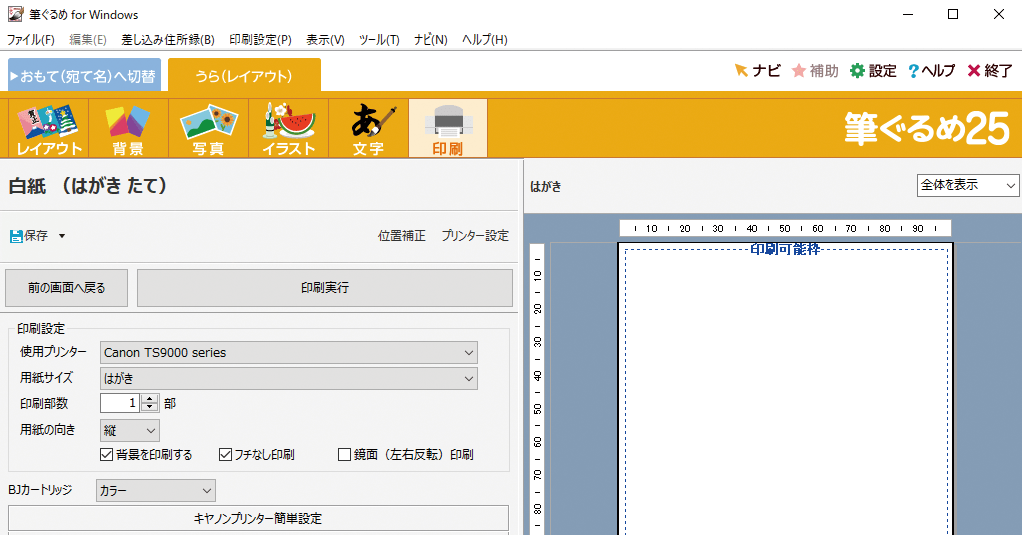The image size is (1022, 535).
Task: Click 位置補正 link
Action: point(402,236)
